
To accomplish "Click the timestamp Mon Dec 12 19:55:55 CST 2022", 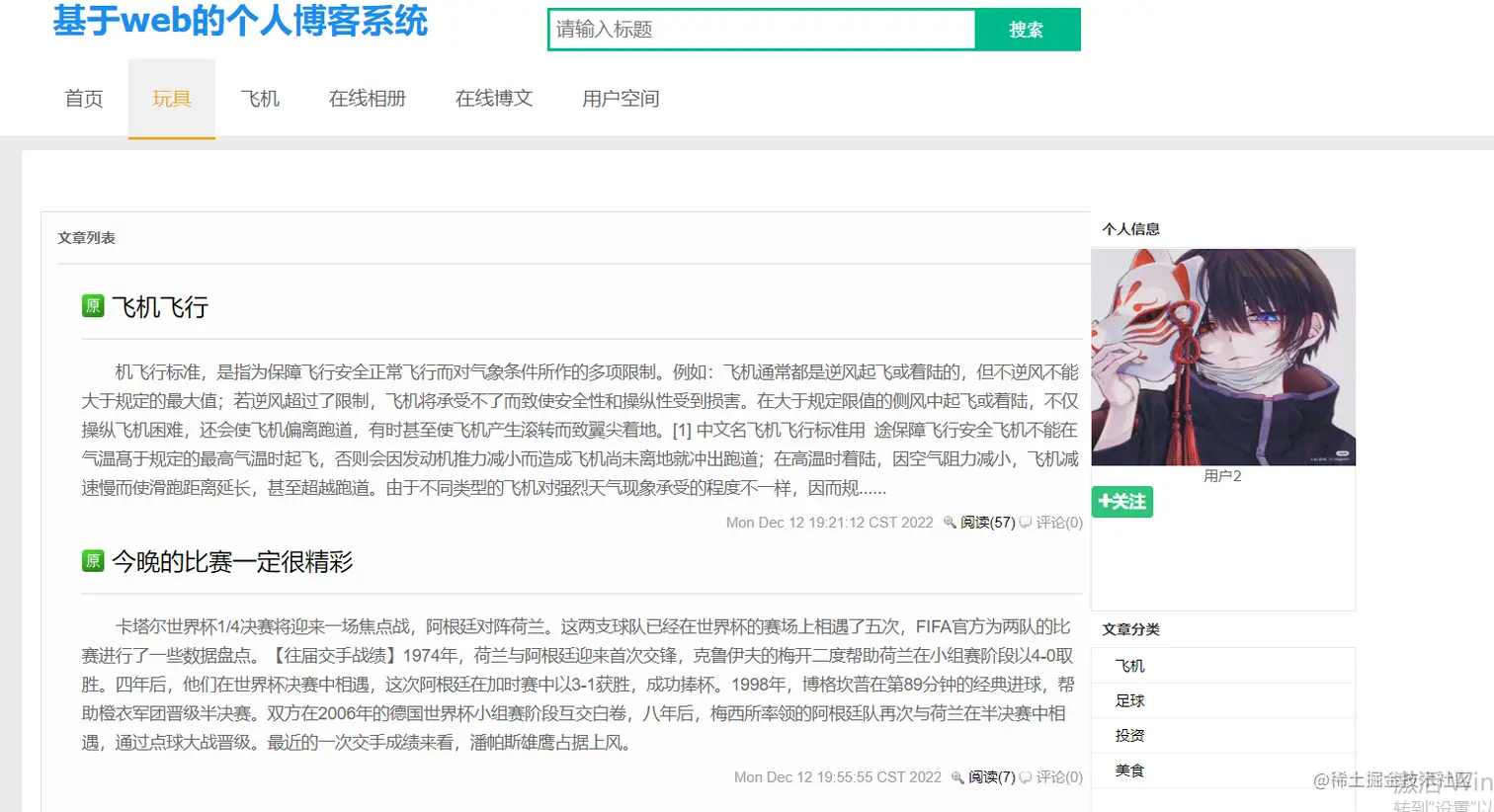I will (x=838, y=777).
